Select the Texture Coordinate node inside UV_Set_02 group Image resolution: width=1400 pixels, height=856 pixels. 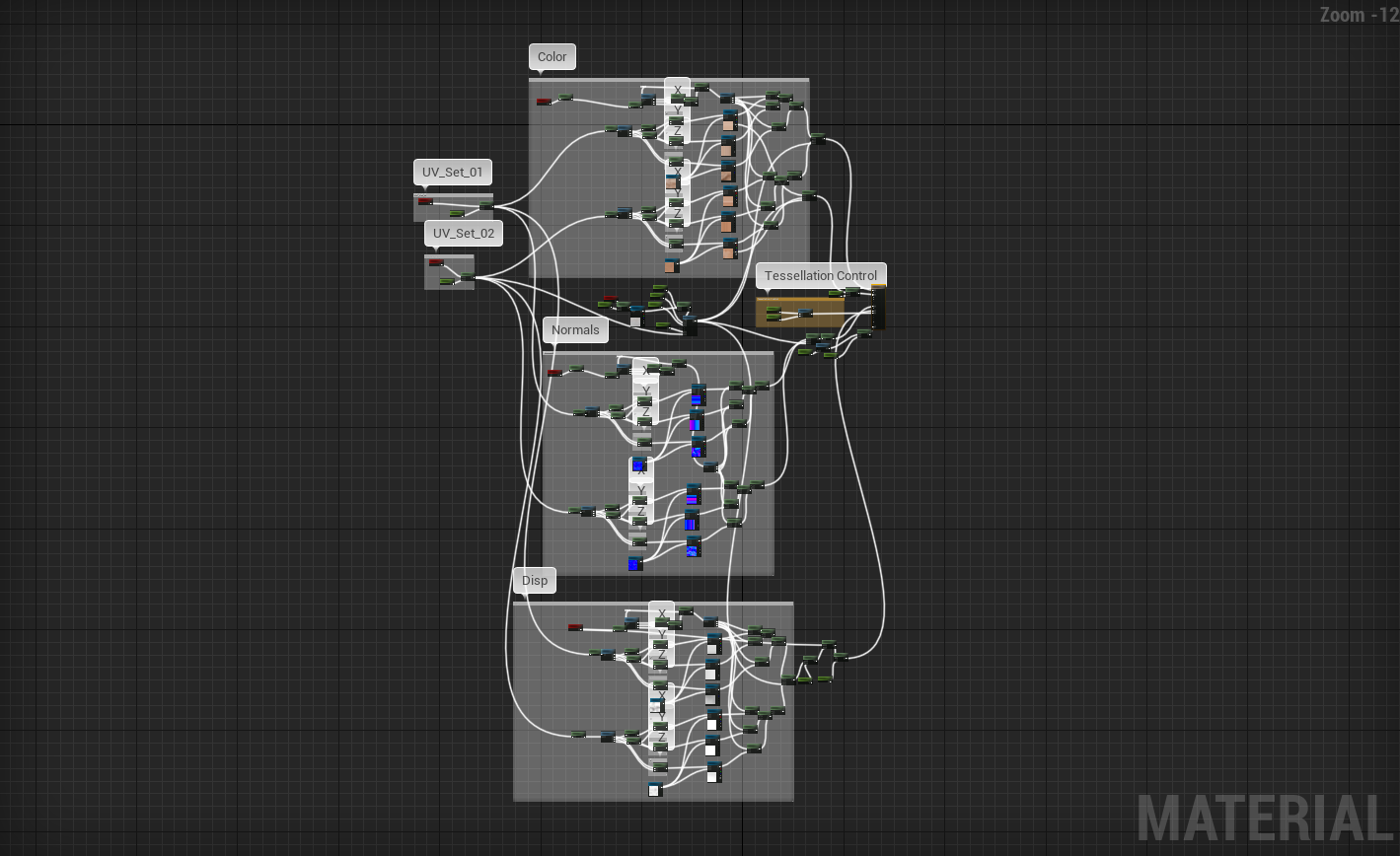pyautogui.click(x=436, y=262)
